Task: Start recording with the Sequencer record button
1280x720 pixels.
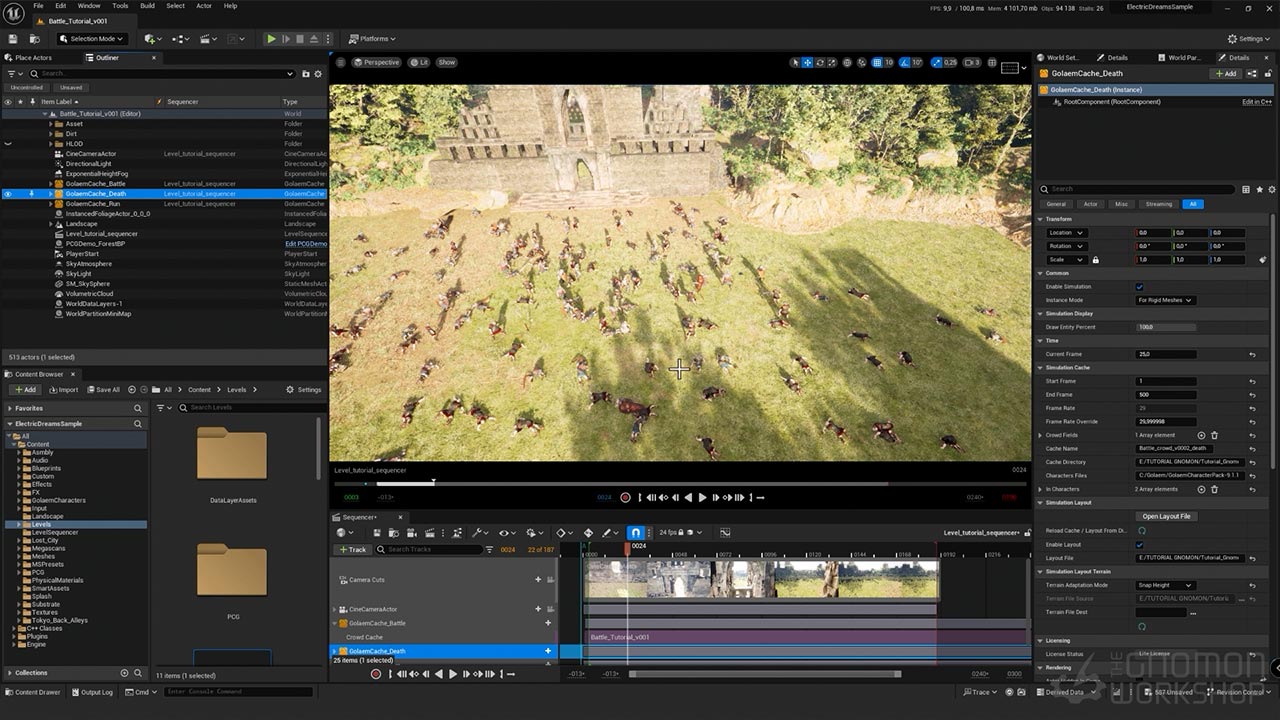Action: (x=376, y=674)
